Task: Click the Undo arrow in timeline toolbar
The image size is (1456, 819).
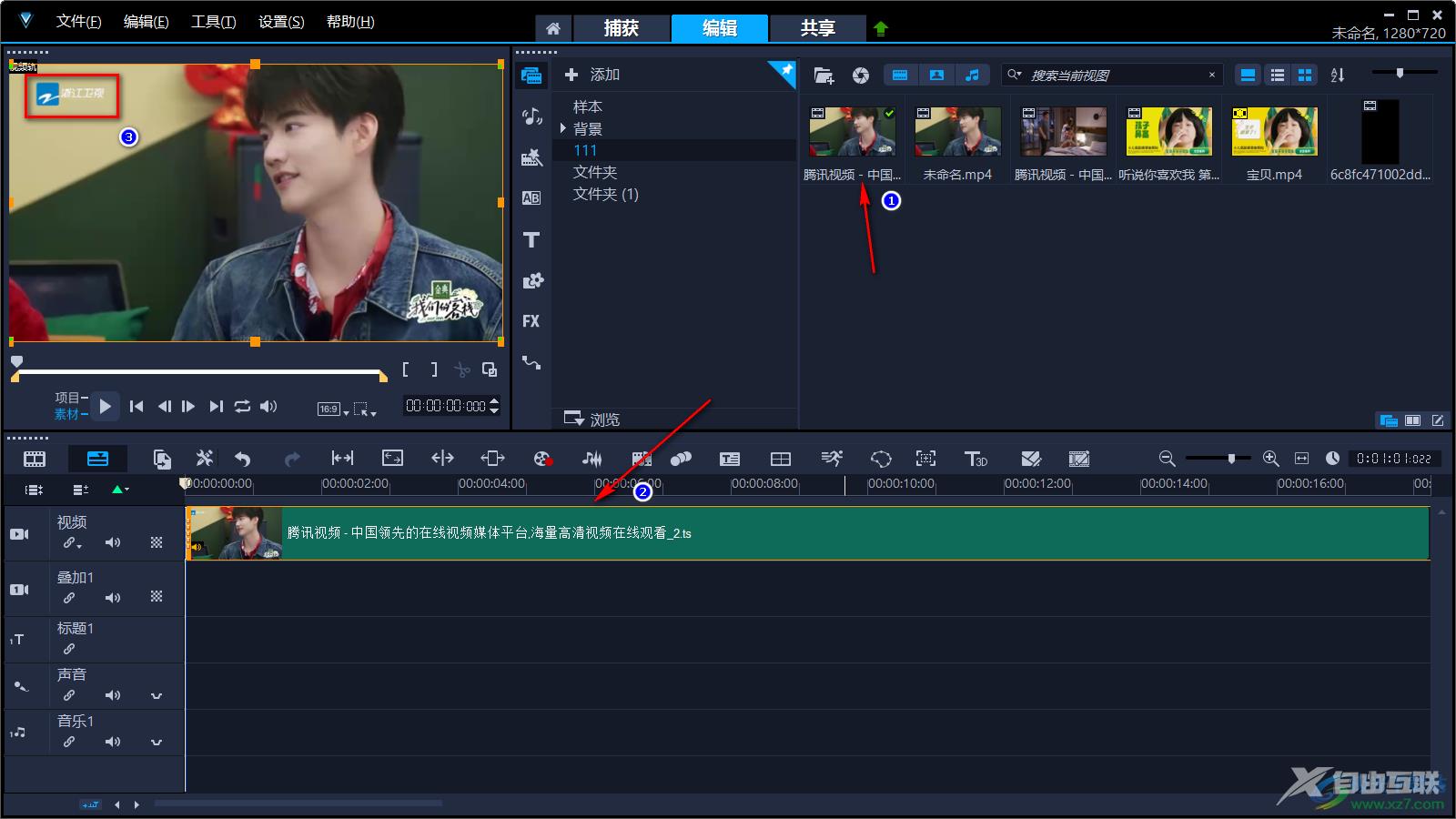Action: pyautogui.click(x=242, y=459)
